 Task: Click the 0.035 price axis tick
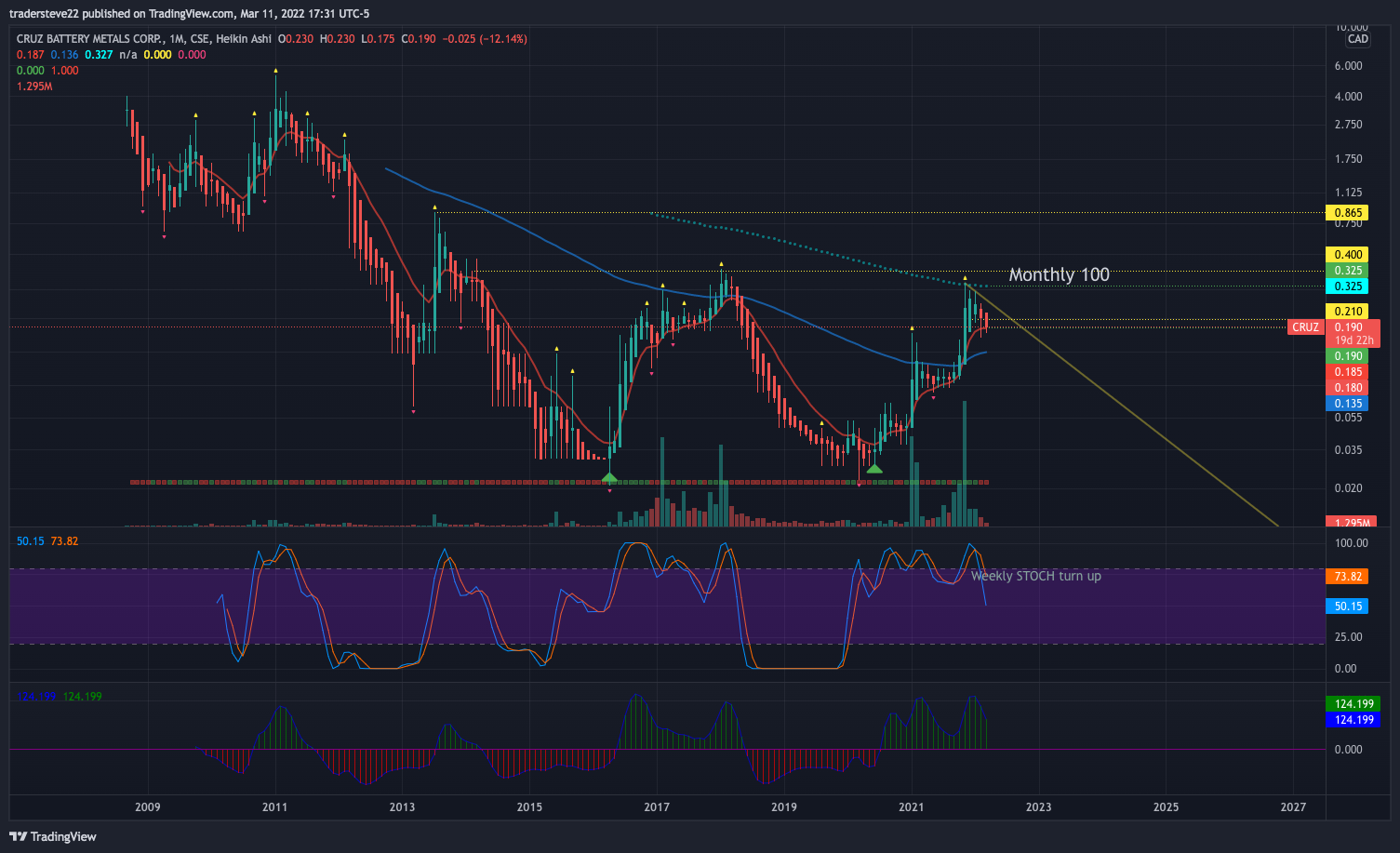click(x=1348, y=450)
